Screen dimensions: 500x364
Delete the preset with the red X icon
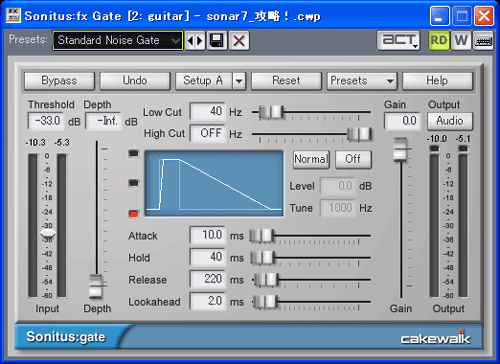(239, 41)
